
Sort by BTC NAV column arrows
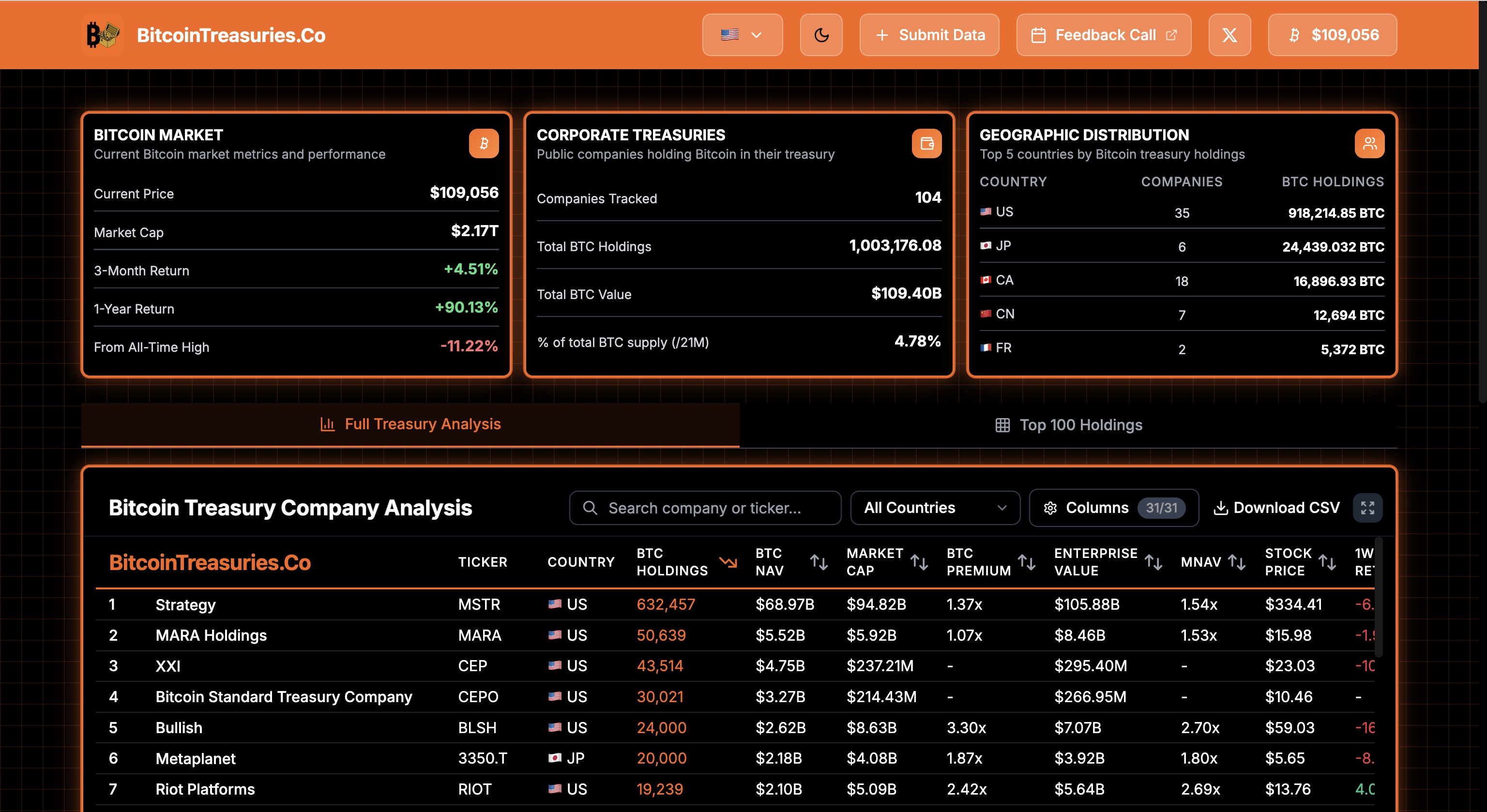pos(819,561)
